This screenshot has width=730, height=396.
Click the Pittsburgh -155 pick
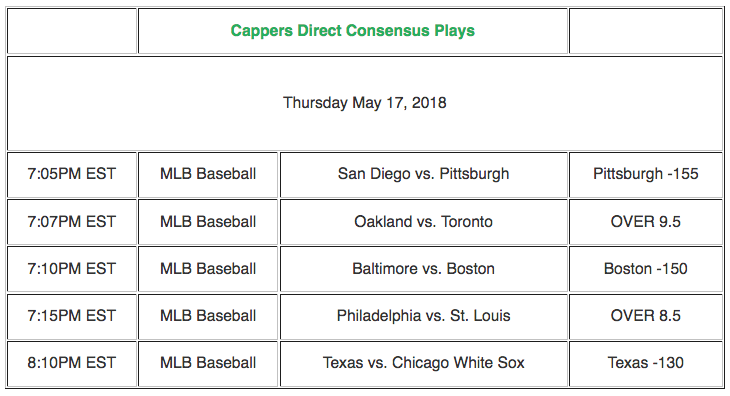pos(645,174)
